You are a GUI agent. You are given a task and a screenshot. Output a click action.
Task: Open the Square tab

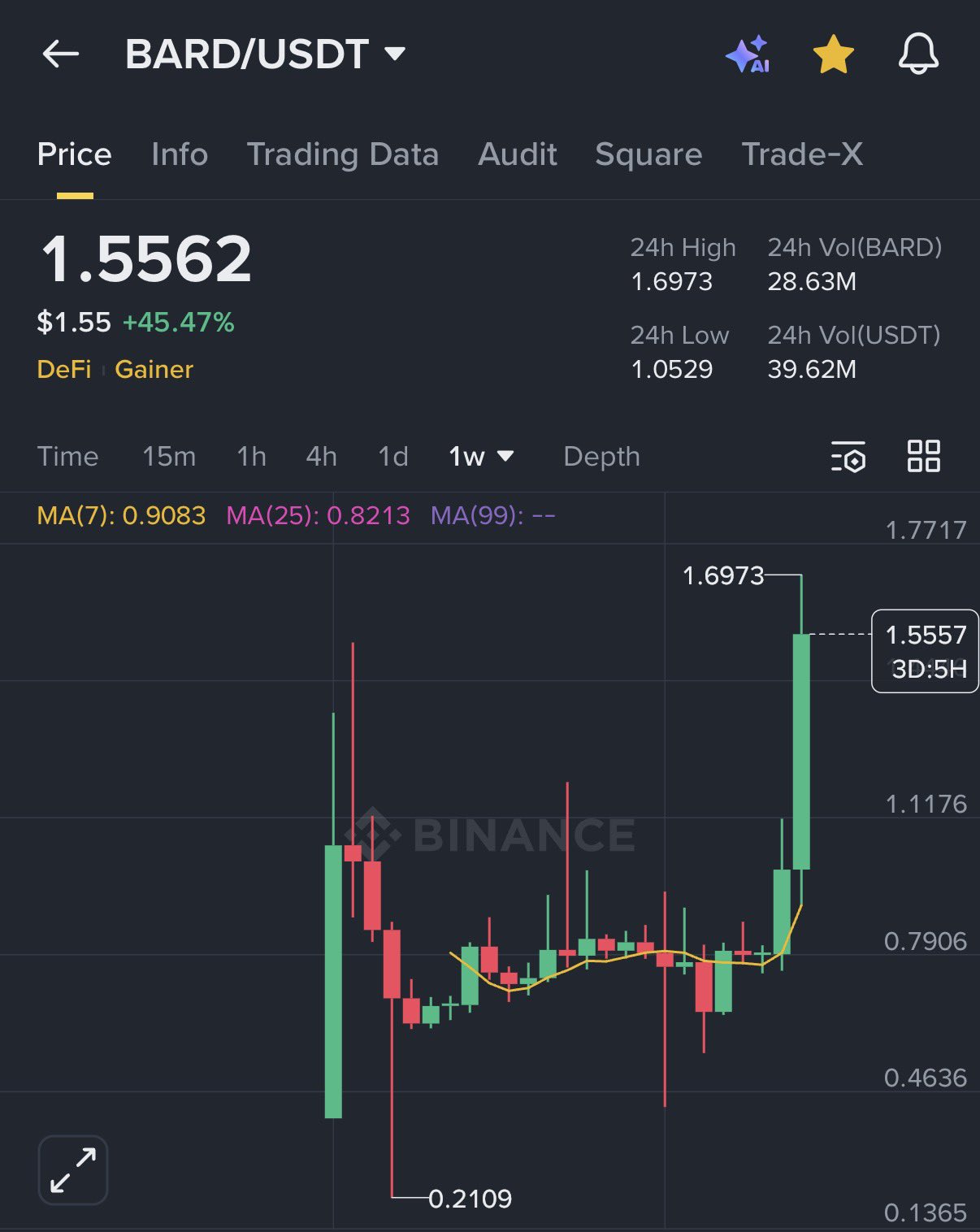[648, 154]
